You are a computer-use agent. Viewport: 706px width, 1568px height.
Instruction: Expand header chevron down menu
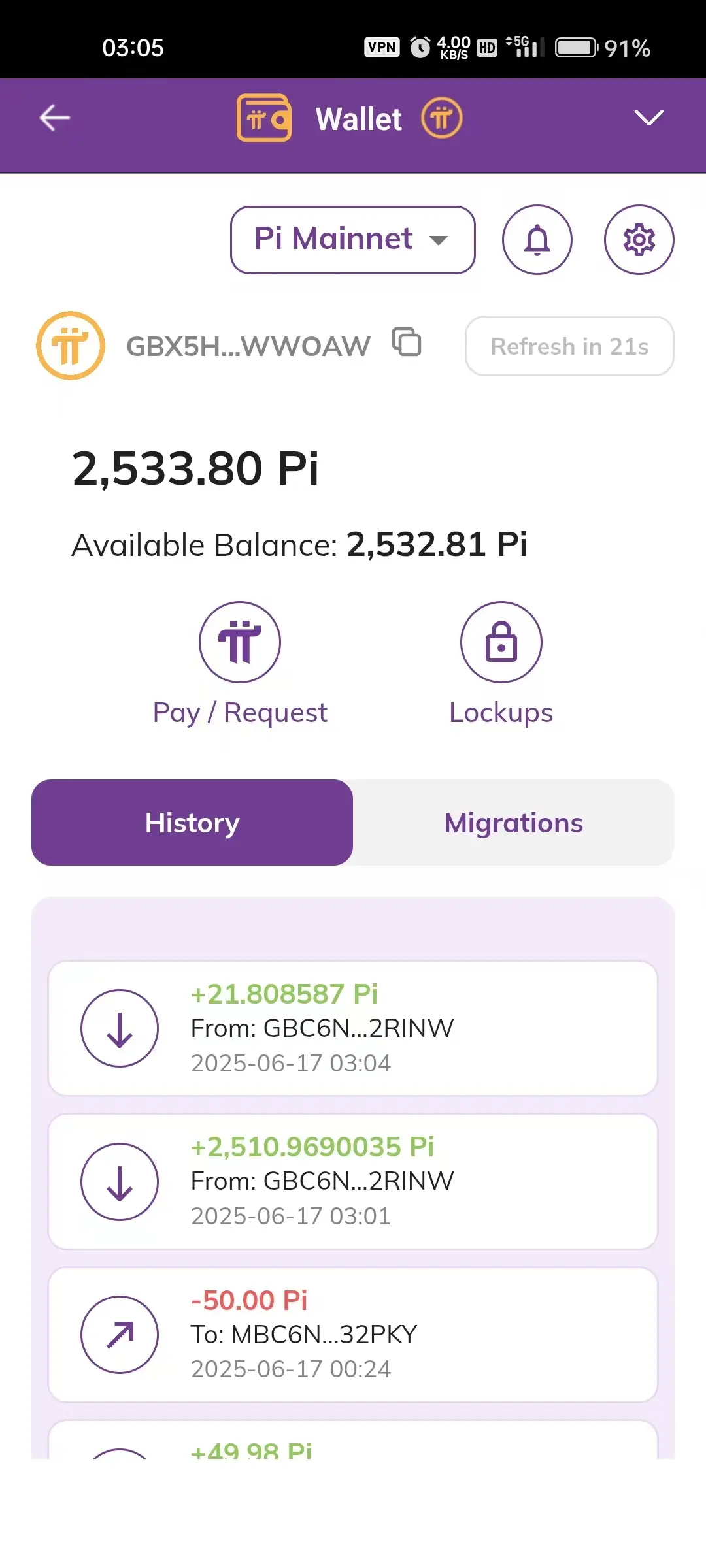649,118
